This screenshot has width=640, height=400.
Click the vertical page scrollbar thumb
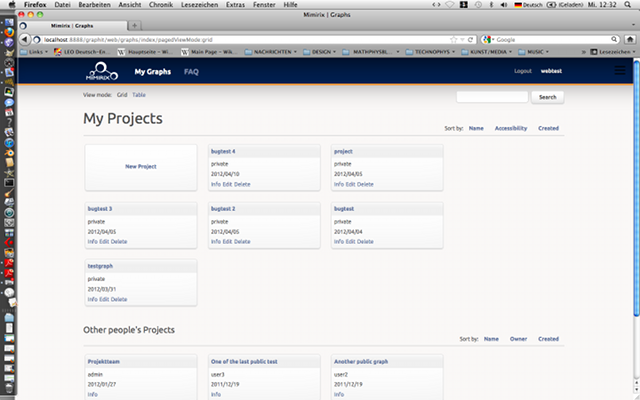pos(636,187)
